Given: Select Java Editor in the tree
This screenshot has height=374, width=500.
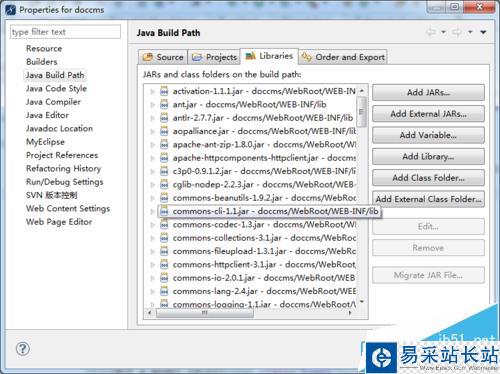Looking at the screenshot, I should pos(47,115).
